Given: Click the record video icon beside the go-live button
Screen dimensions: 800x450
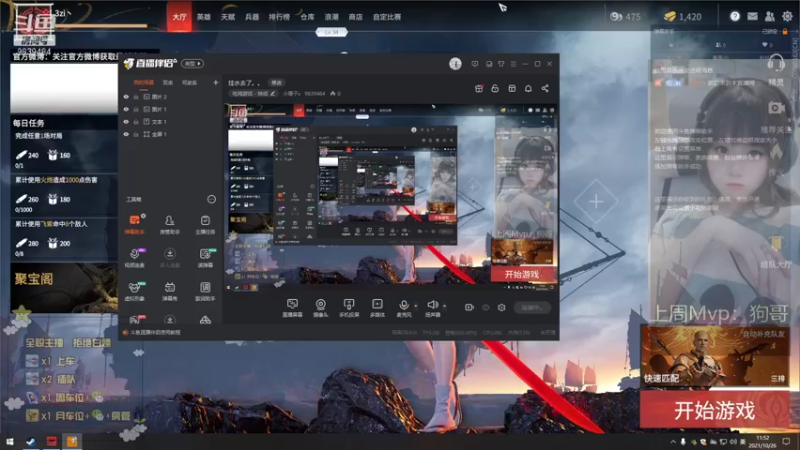Looking at the screenshot, I should tap(469, 307).
